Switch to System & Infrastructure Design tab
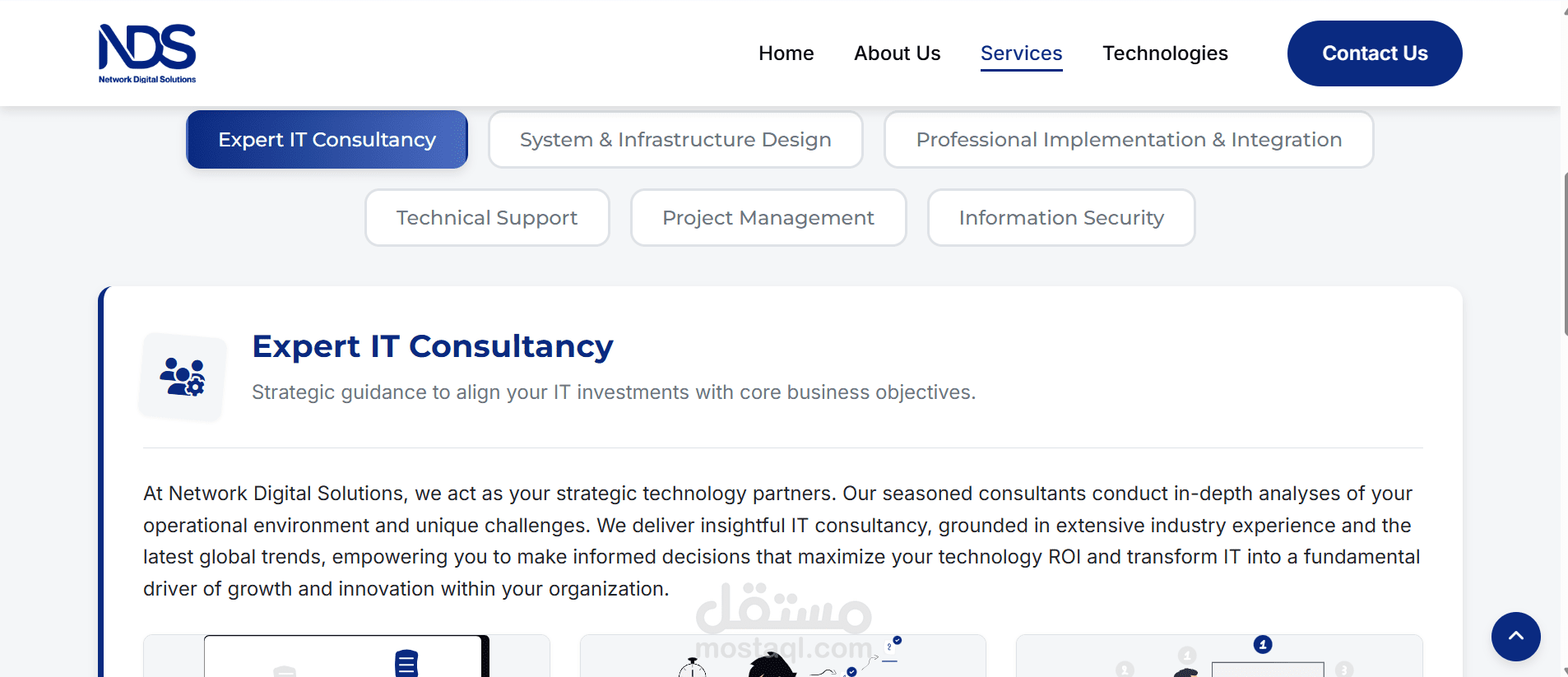 (x=675, y=140)
